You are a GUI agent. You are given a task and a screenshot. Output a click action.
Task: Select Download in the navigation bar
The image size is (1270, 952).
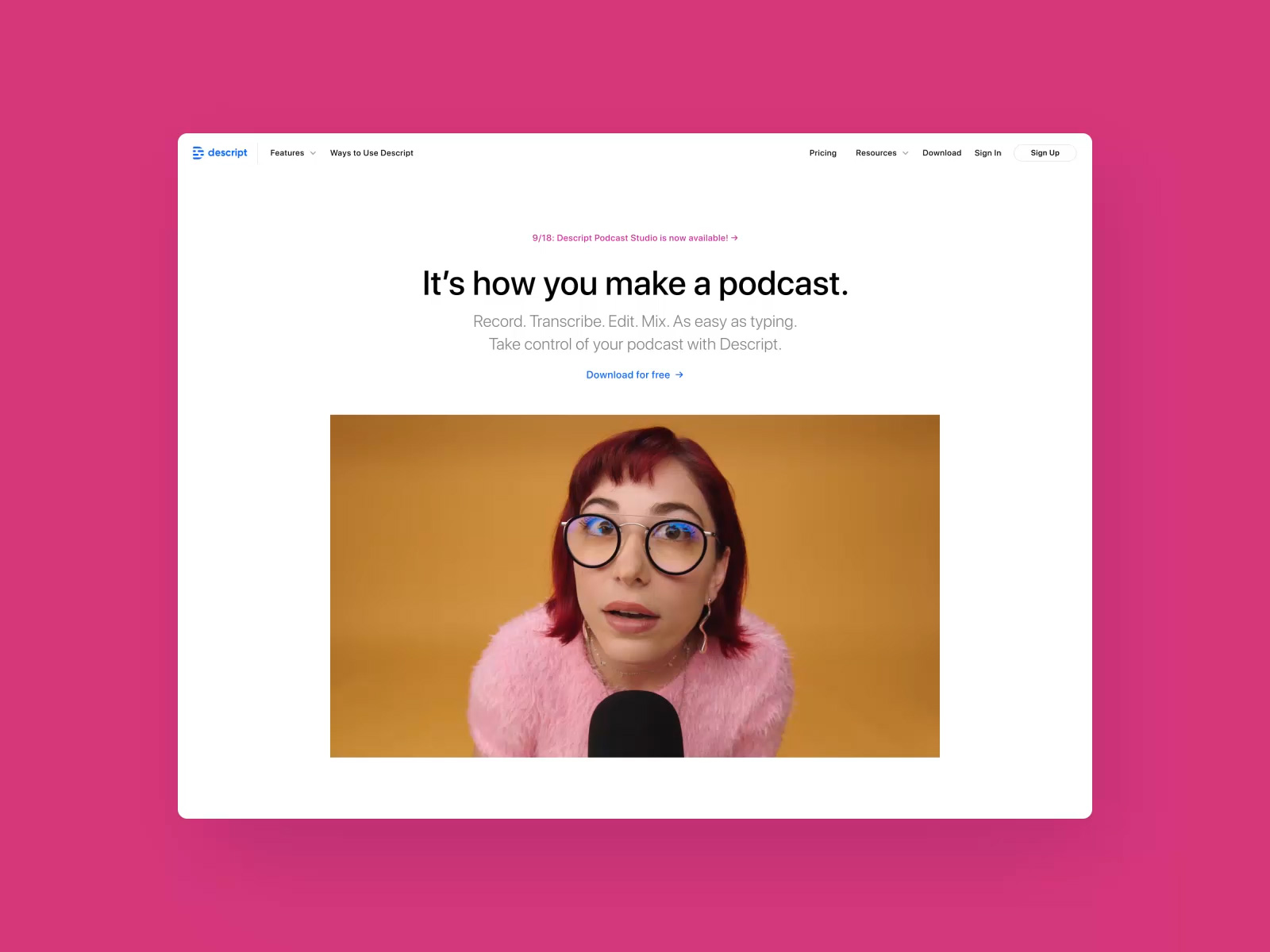941,153
